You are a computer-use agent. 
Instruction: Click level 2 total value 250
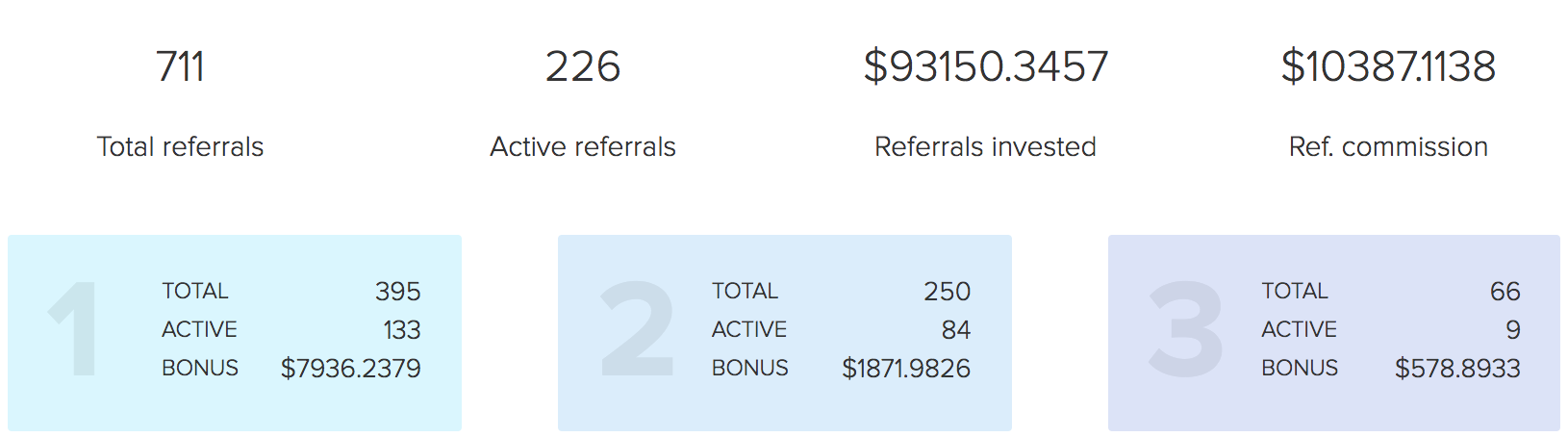coord(948,291)
